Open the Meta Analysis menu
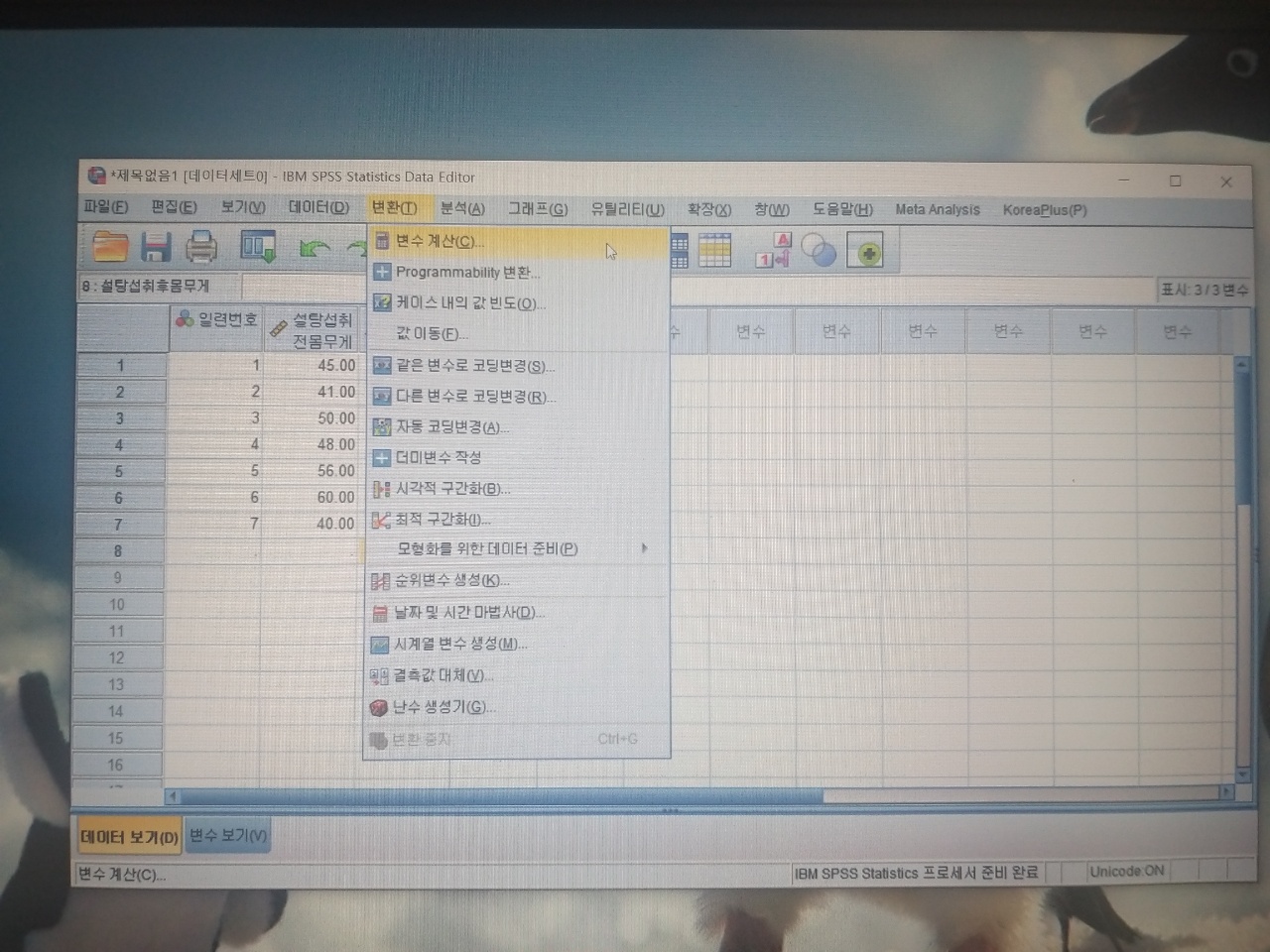The width and height of the screenshot is (1270, 952). 938,209
